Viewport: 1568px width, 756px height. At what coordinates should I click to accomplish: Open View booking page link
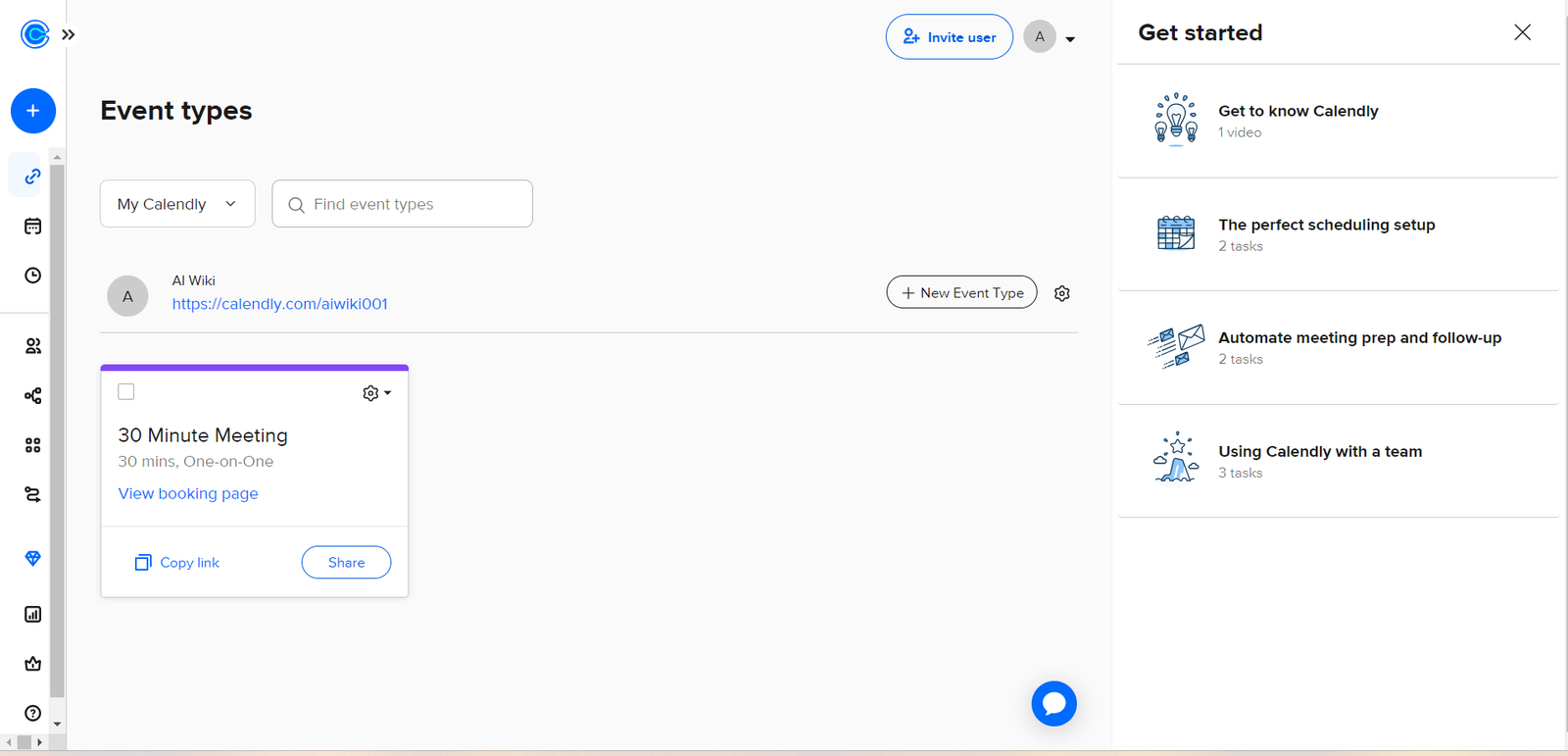point(188,493)
